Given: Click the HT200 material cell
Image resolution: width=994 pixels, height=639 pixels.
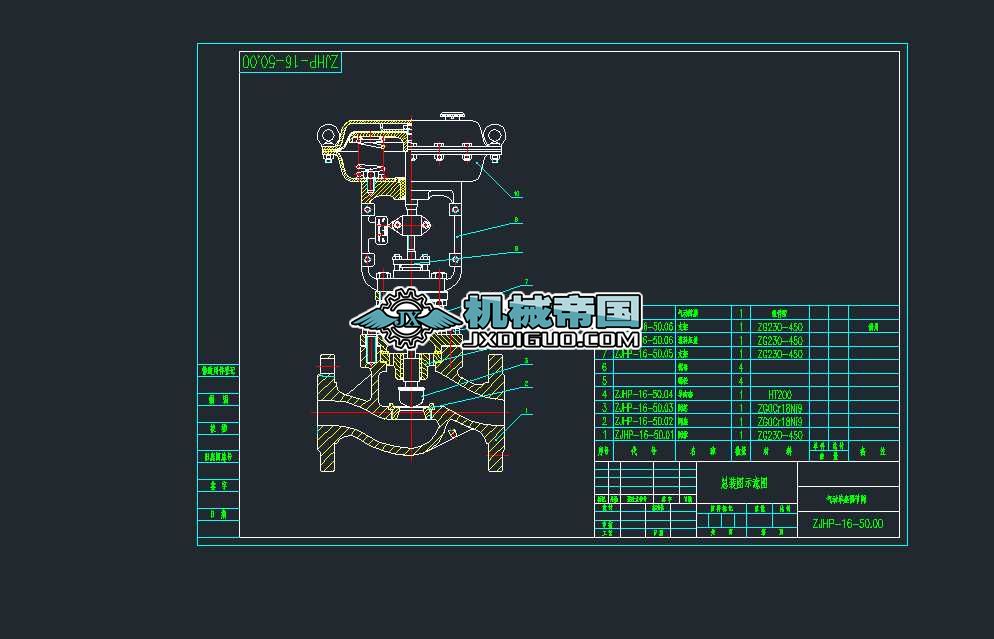Looking at the screenshot, I should [780, 394].
